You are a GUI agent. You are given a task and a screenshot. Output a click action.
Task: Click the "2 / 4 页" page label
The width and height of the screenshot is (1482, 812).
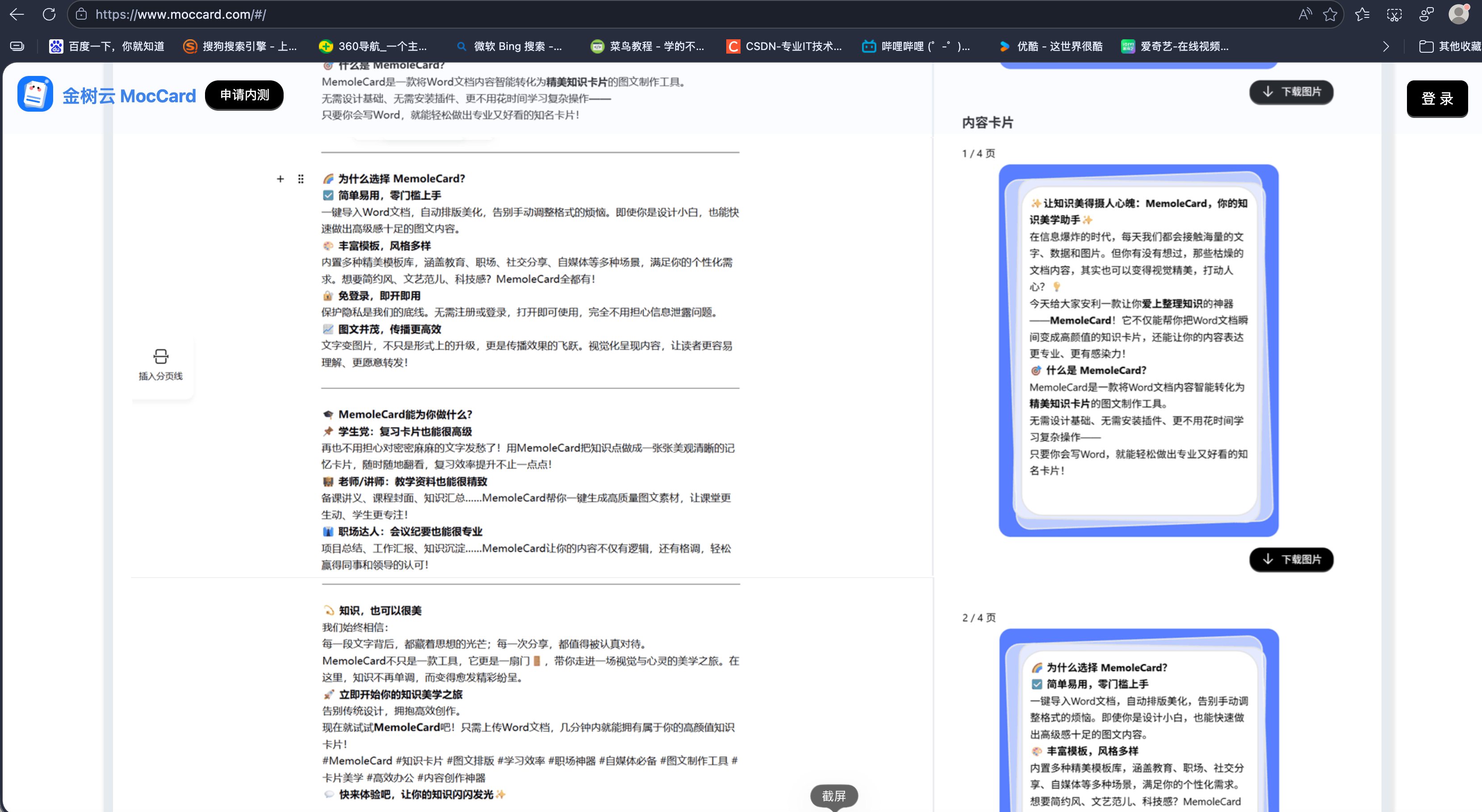click(x=978, y=618)
